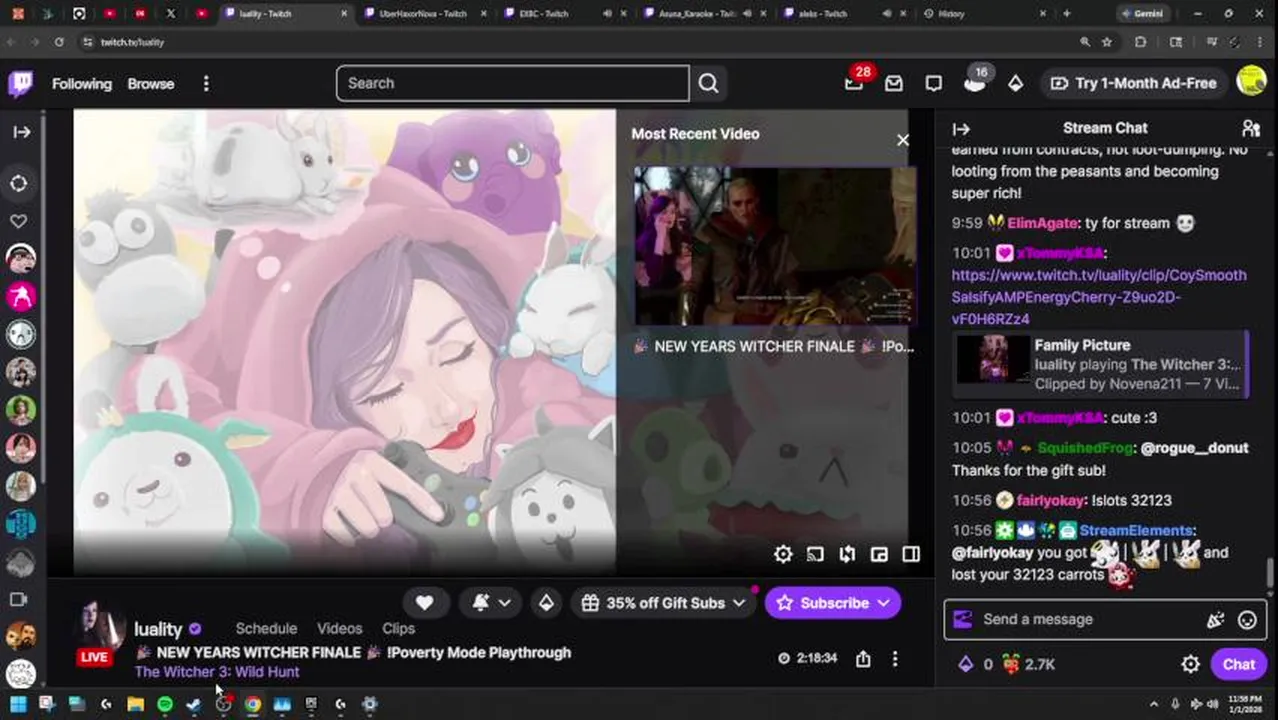
Task: Click the purple Chat send button
Action: coord(1238,664)
